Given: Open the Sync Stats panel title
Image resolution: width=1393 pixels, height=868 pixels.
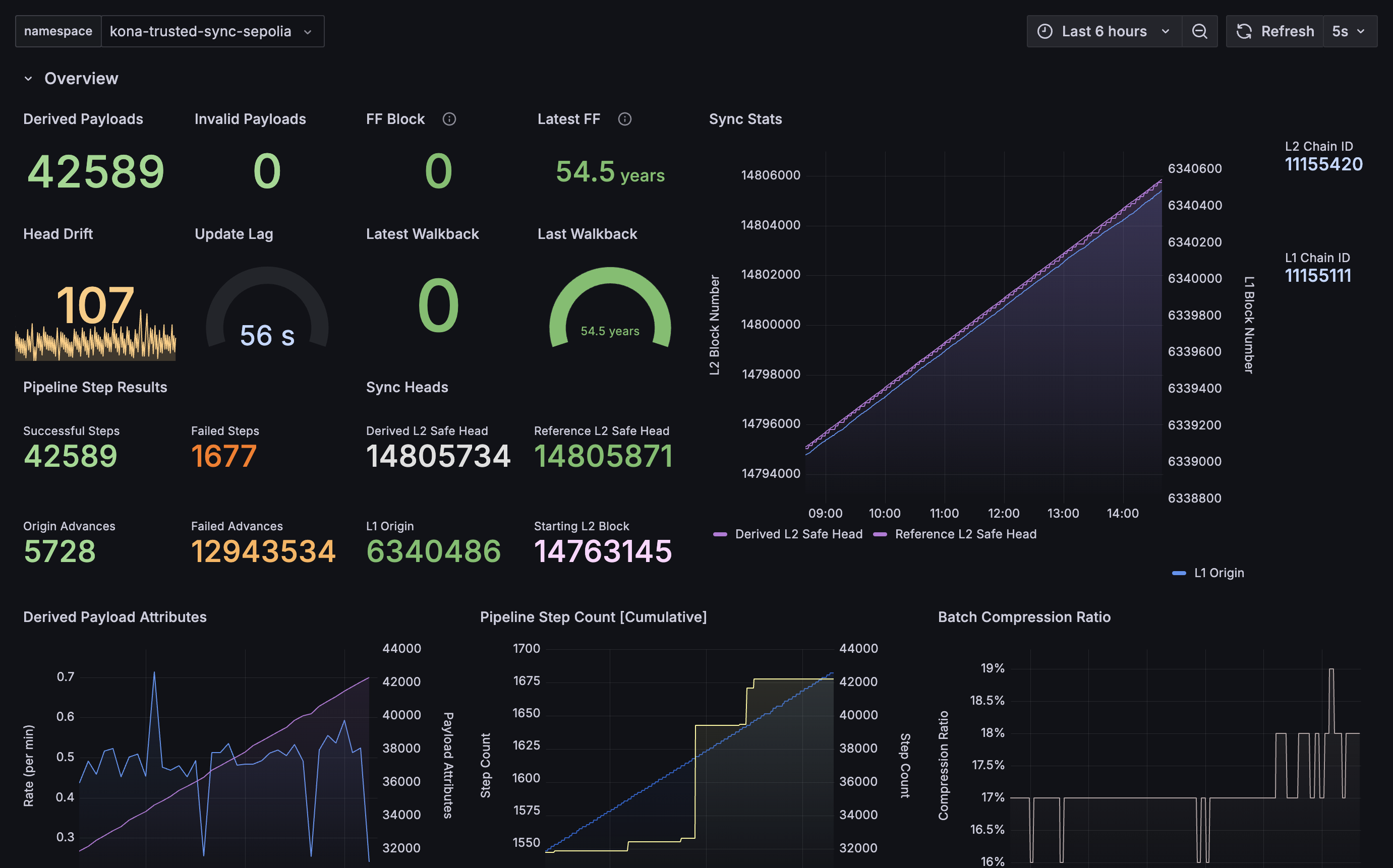Looking at the screenshot, I should 745,119.
